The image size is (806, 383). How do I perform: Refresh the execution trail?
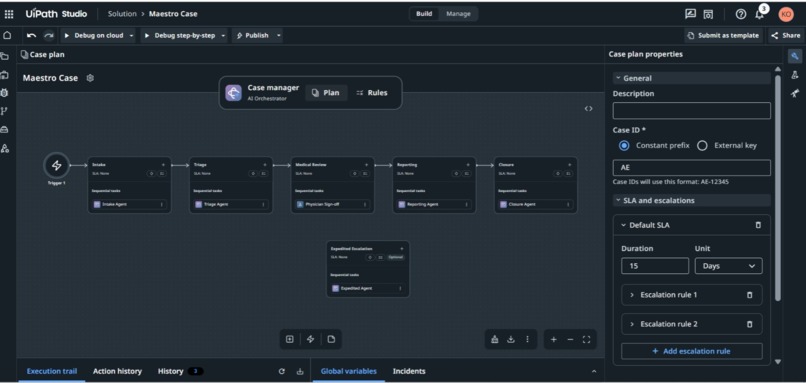tap(281, 371)
